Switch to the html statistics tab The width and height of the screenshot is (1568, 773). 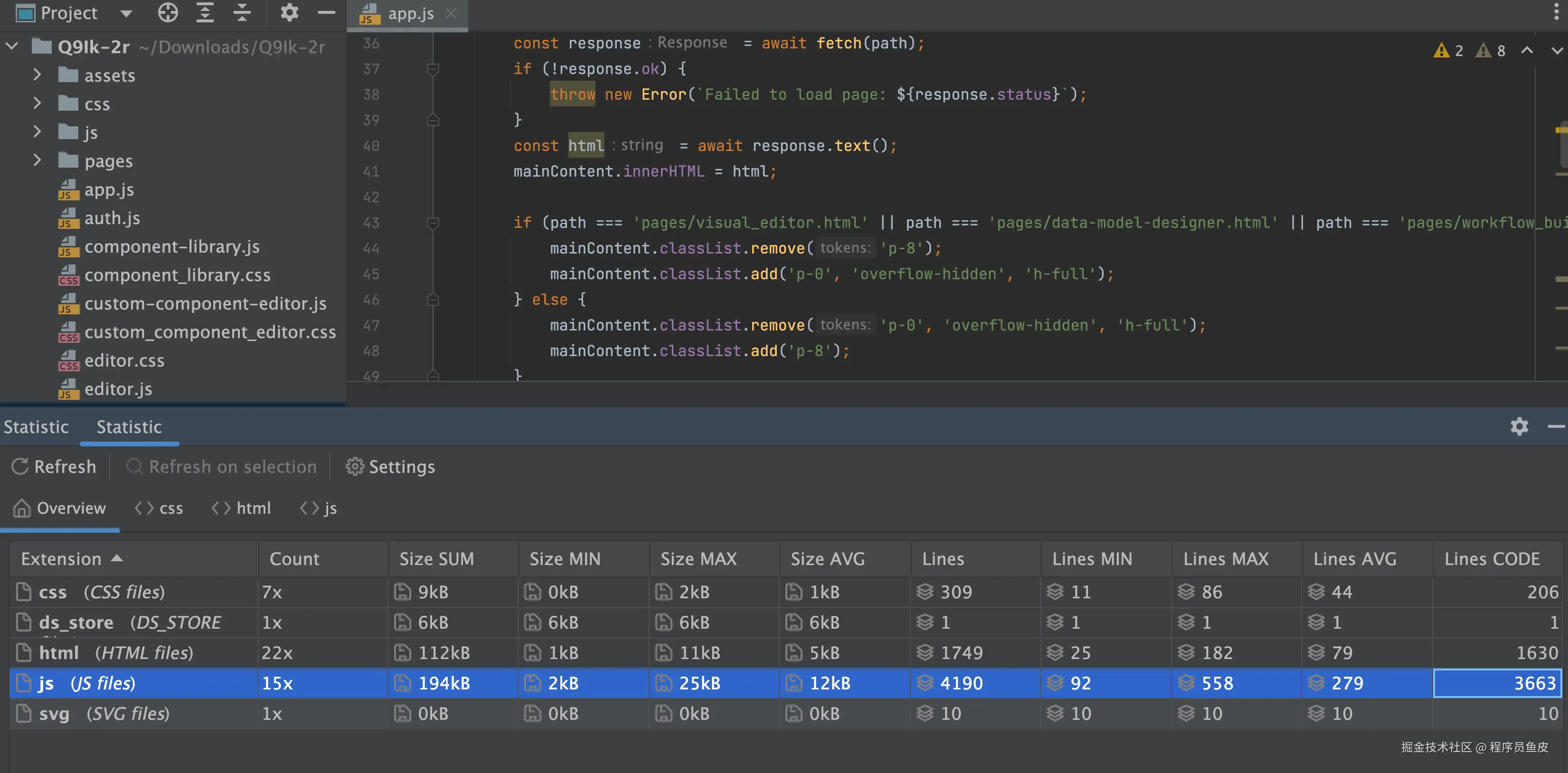click(x=242, y=508)
